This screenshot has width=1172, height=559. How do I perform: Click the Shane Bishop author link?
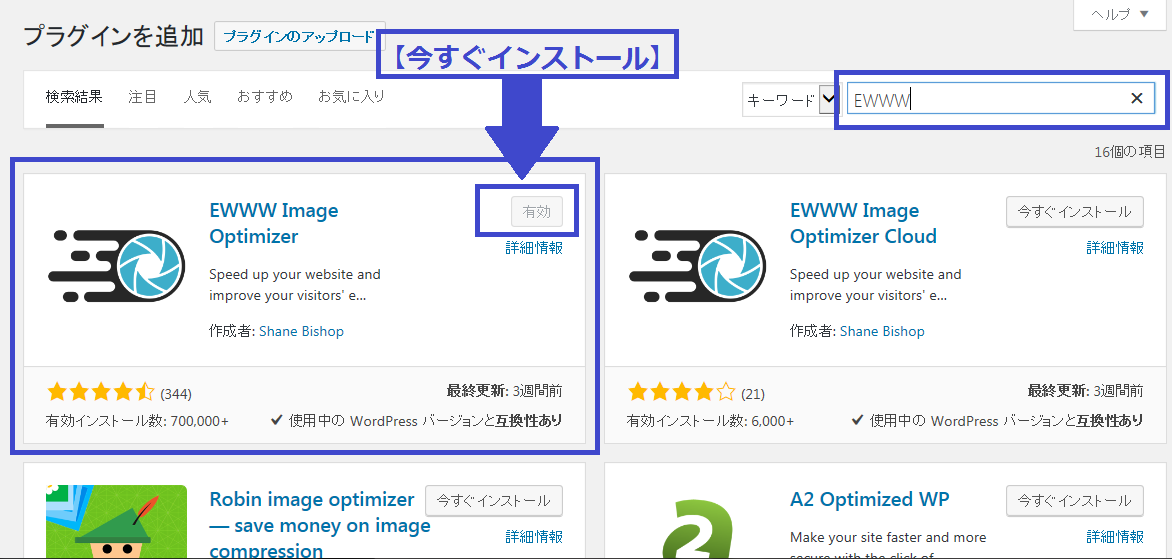pyautogui.click(x=301, y=331)
